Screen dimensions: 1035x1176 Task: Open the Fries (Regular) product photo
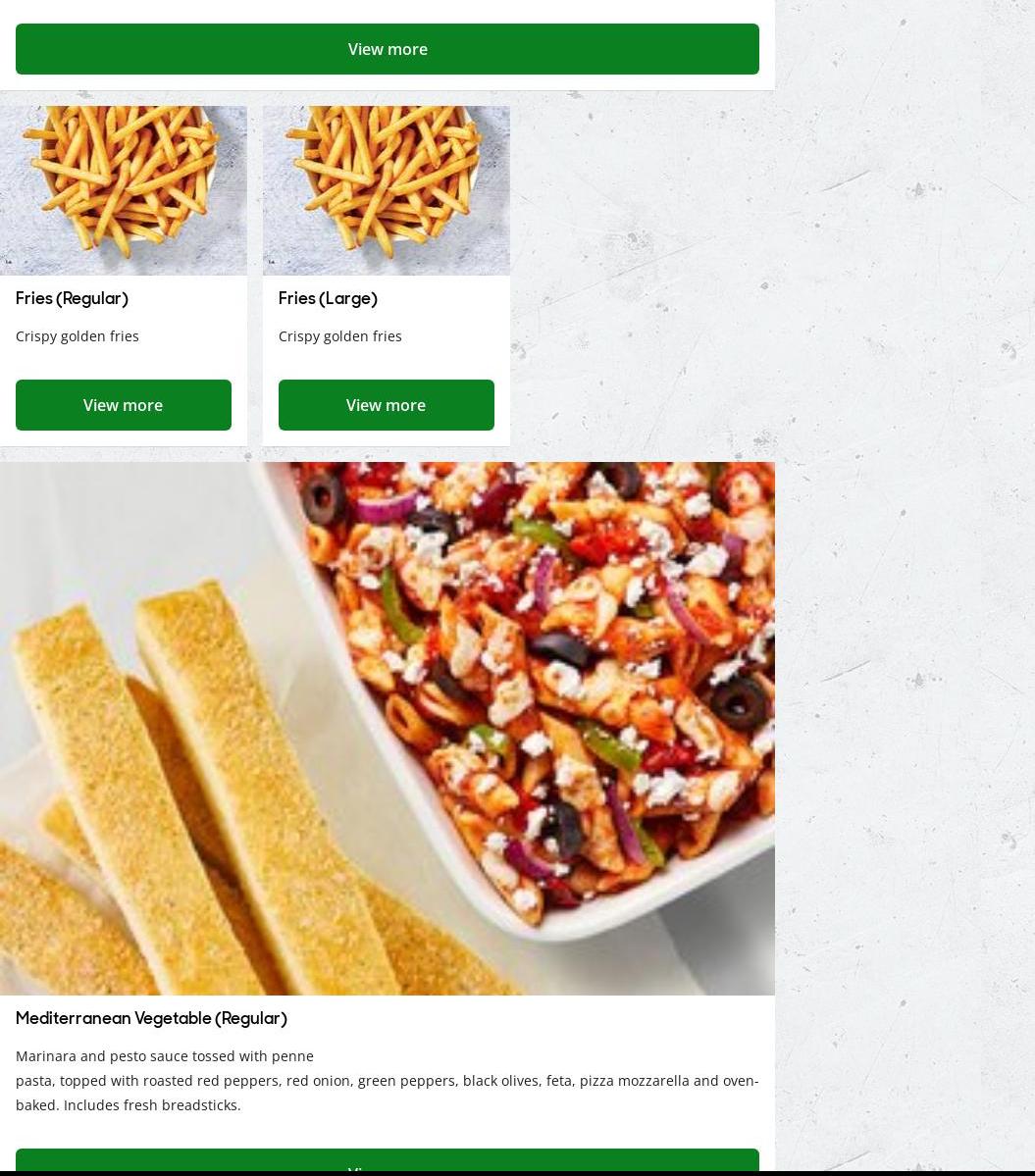point(123,190)
